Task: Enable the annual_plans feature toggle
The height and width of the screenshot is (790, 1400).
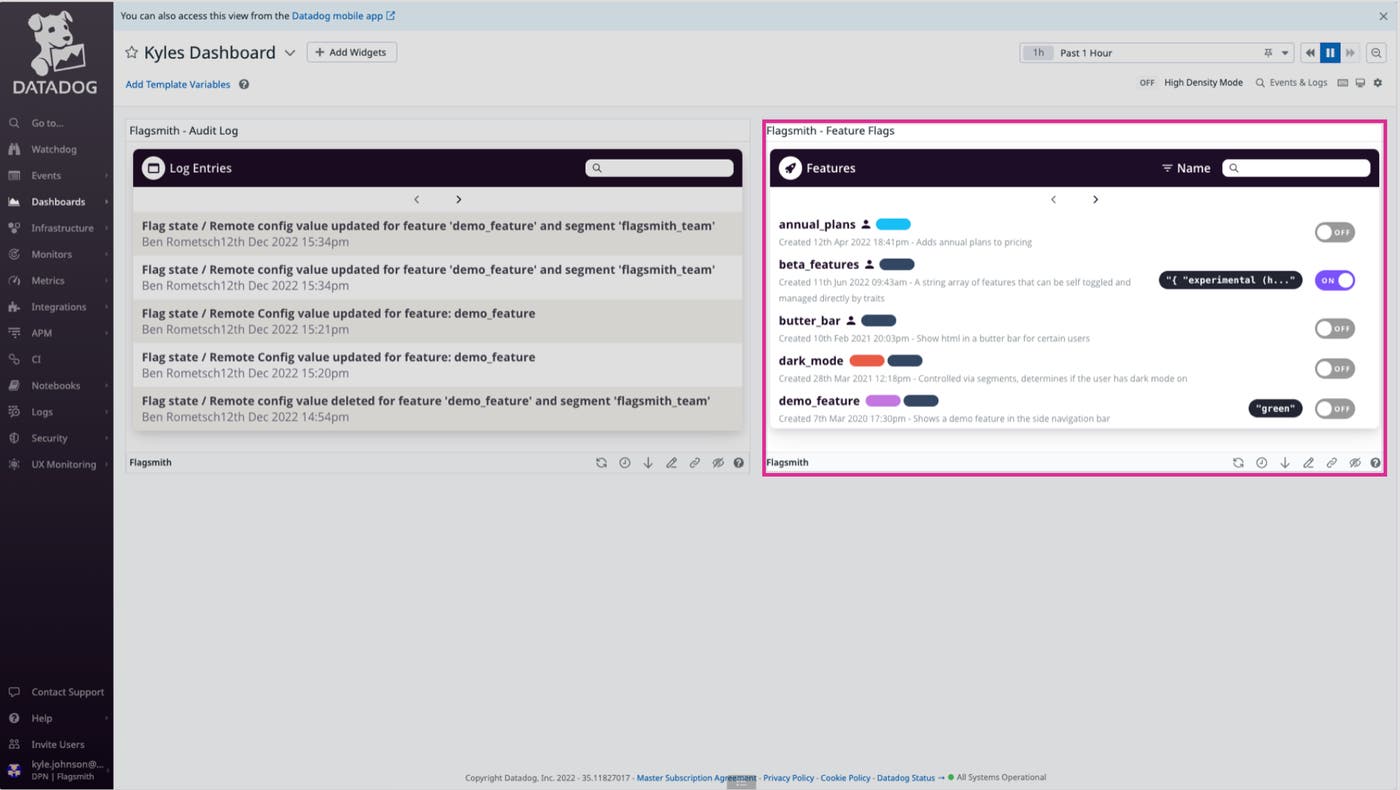Action: click(1334, 232)
